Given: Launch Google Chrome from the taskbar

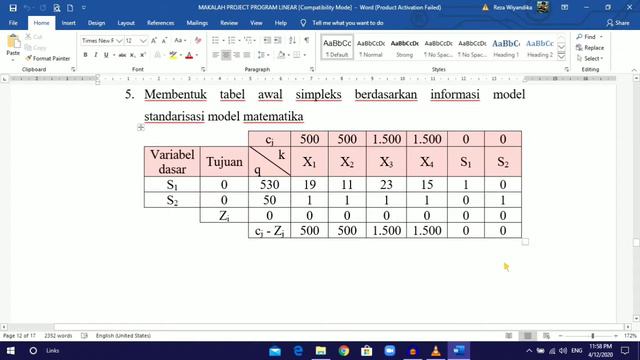Looking at the screenshot, I should coord(344,351).
